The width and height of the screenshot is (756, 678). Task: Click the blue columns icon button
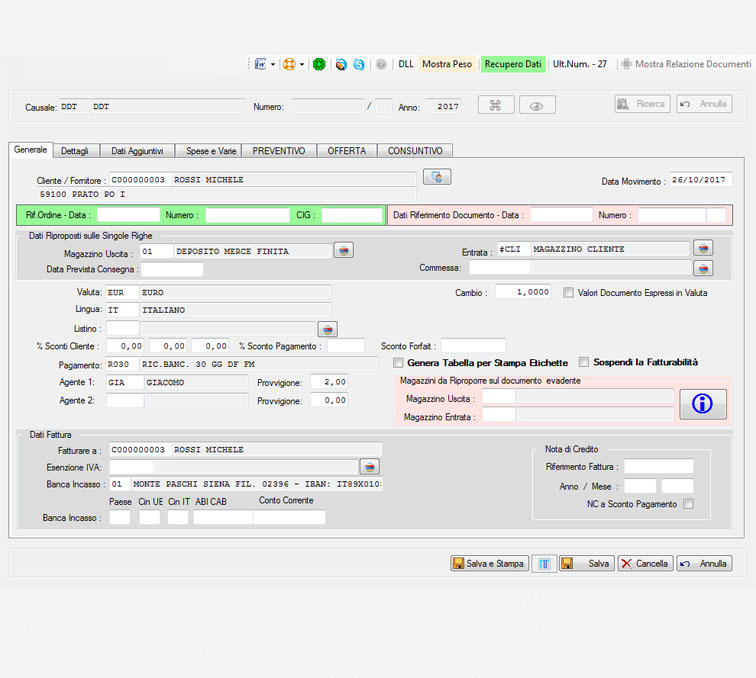(544, 563)
